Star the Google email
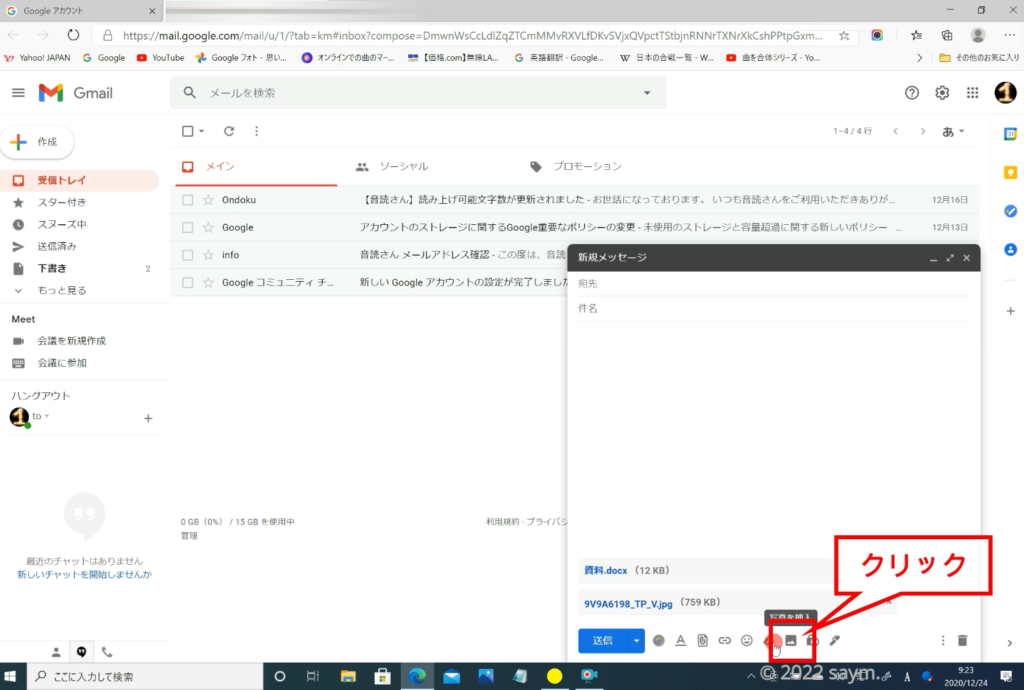Screen dimensions: 1024x690 pyautogui.click(x=208, y=228)
